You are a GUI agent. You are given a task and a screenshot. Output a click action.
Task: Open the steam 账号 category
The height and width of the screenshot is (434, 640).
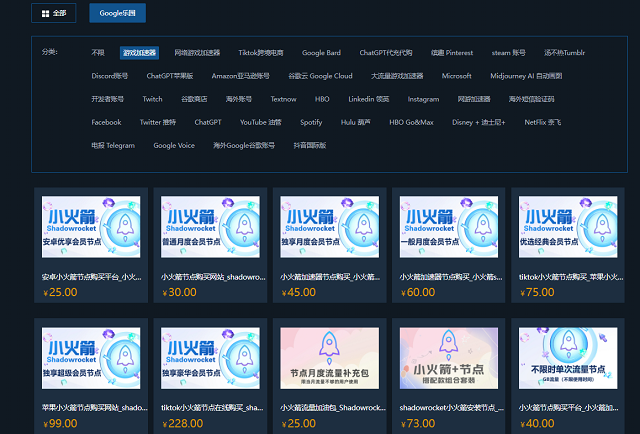click(x=509, y=53)
